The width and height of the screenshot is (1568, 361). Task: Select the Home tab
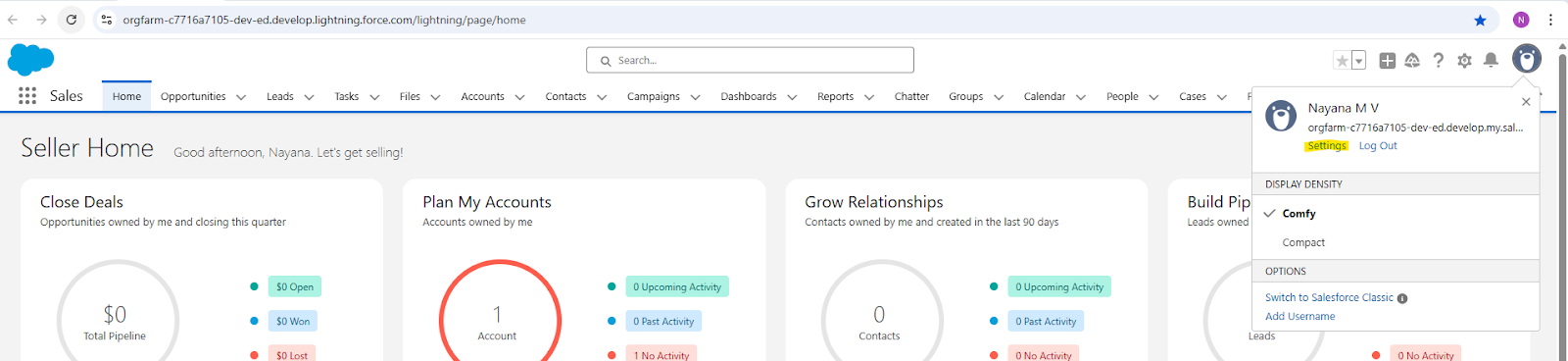pos(126,96)
